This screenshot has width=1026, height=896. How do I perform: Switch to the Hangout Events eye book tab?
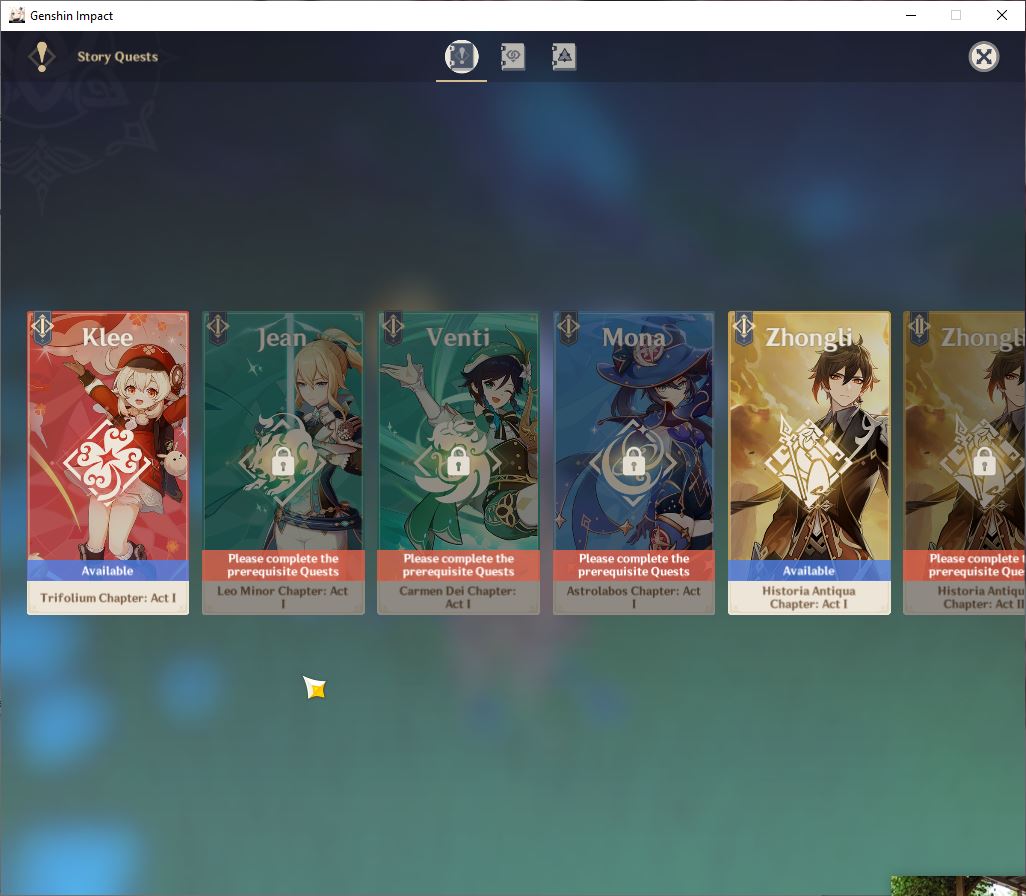(512, 57)
